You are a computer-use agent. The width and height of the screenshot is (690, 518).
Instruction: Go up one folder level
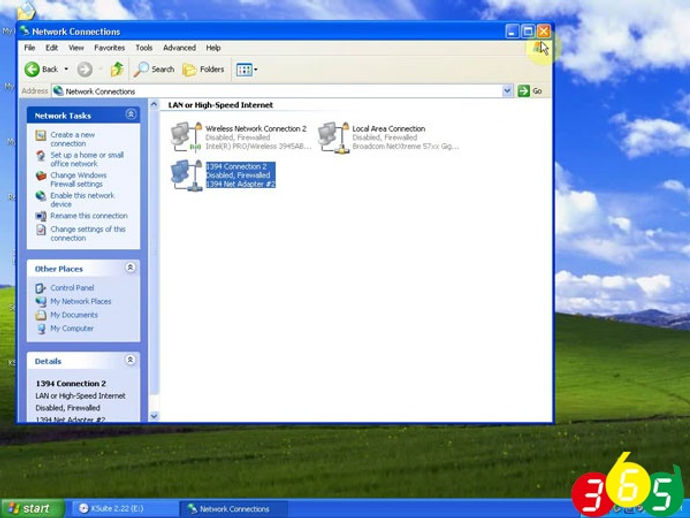pos(117,69)
